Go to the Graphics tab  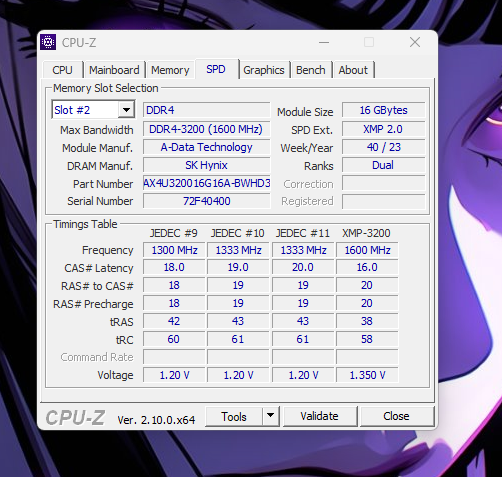click(264, 70)
